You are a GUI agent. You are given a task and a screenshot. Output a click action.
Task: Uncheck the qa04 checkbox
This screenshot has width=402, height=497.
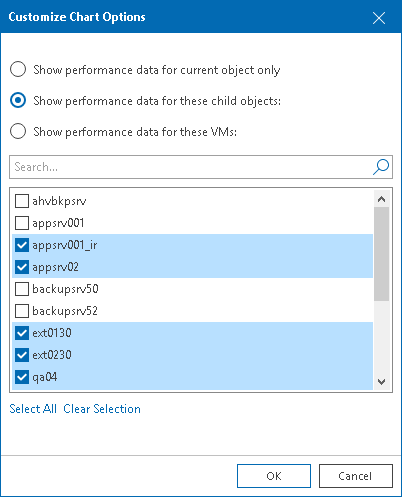(x=22, y=377)
